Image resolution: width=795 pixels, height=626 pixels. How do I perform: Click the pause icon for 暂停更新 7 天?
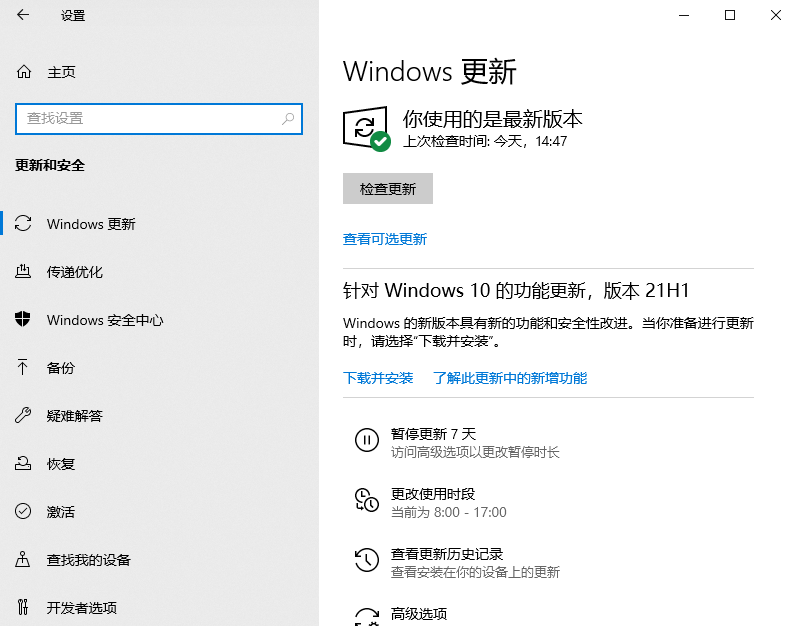367,439
